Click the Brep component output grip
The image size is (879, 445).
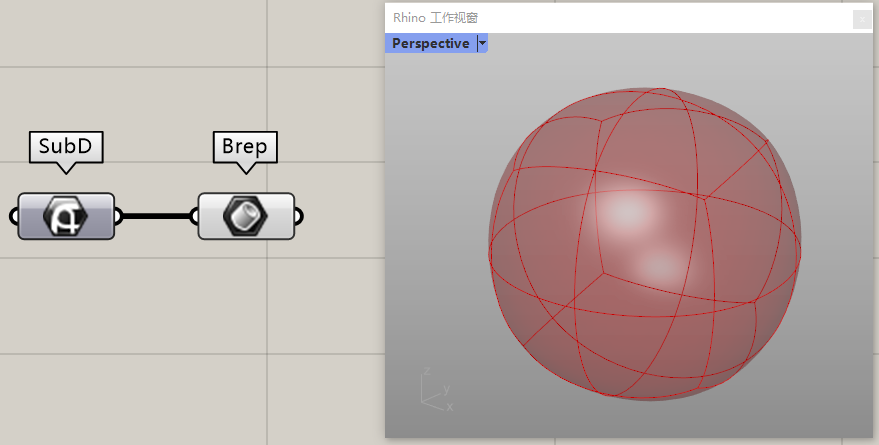(x=298, y=216)
